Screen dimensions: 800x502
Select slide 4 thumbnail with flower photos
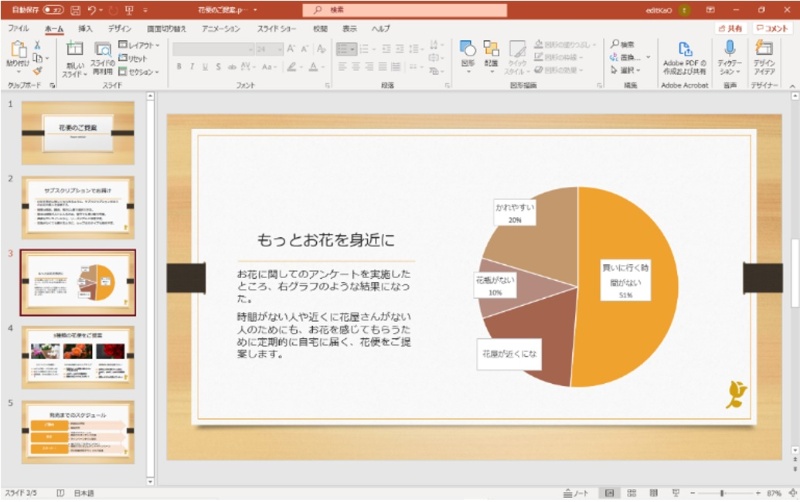coord(78,358)
